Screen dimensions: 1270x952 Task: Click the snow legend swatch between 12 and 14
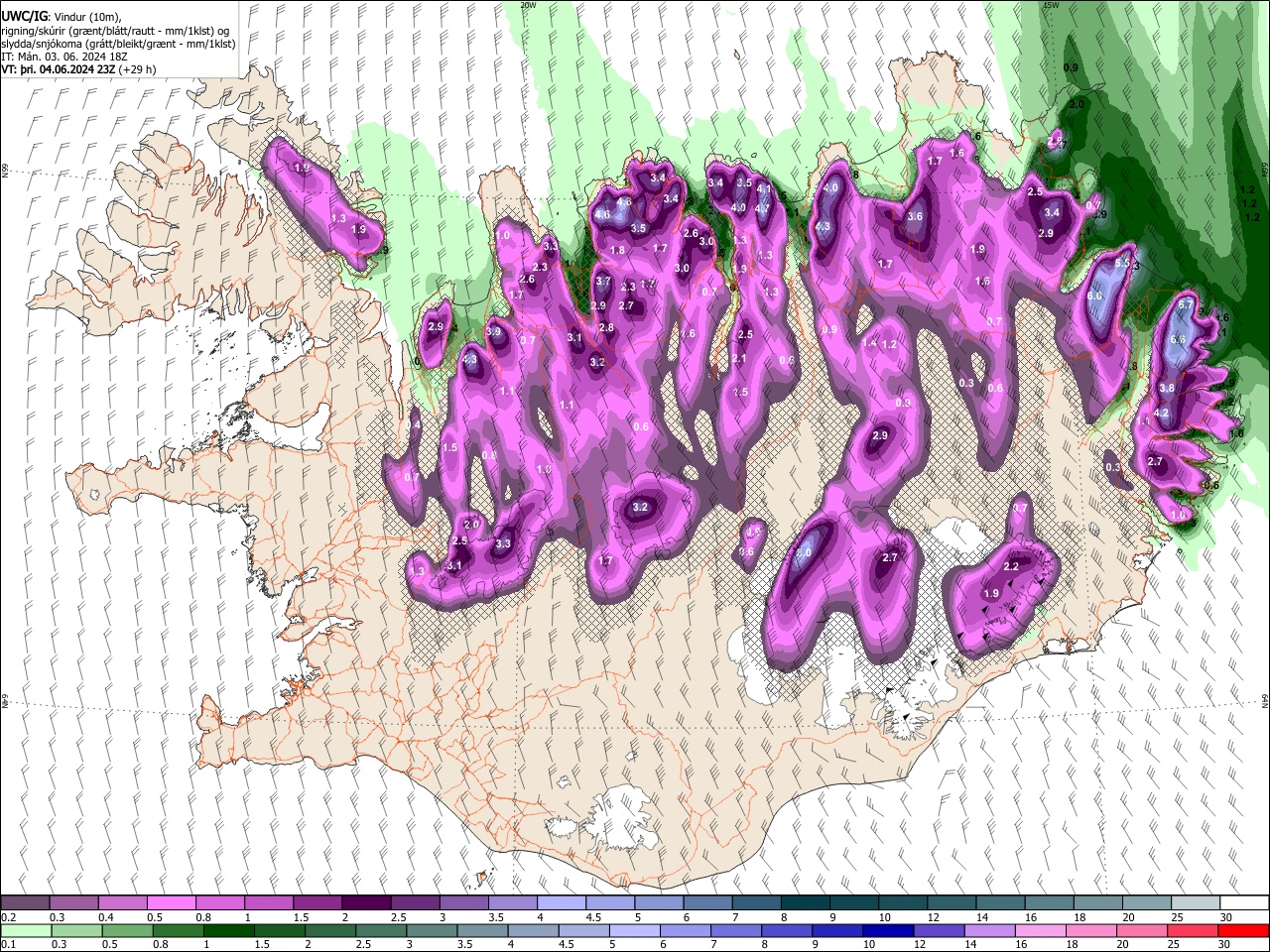coord(951,902)
